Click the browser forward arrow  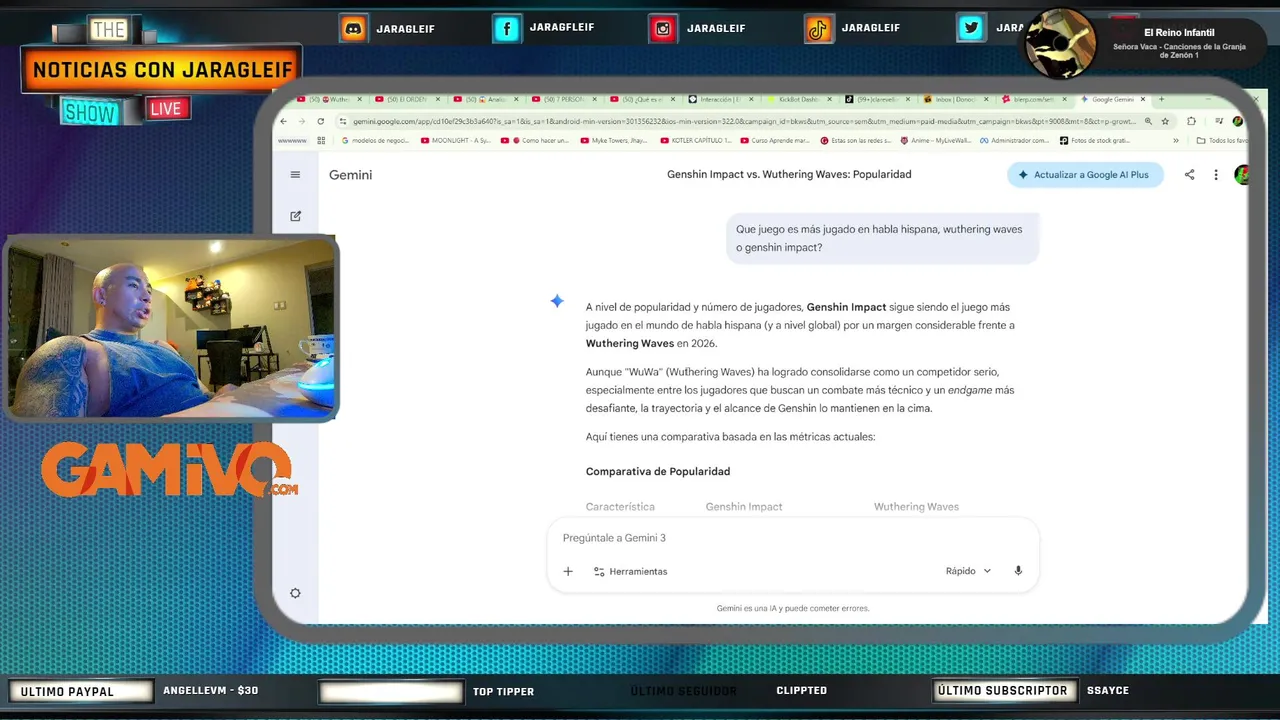tap(302, 121)
